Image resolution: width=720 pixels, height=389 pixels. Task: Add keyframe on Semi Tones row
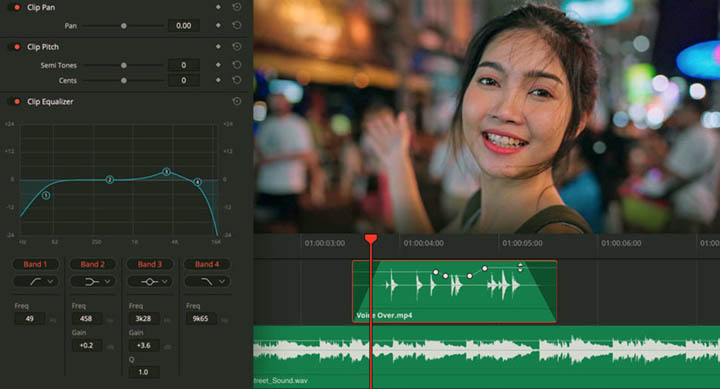click(218, 65)
